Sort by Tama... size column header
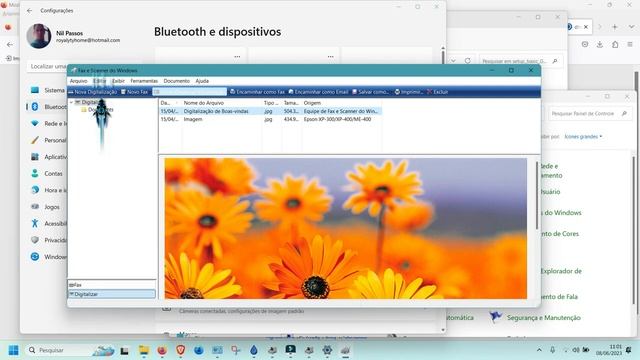This screenshot has width=640, height=360. pos(291,103)
